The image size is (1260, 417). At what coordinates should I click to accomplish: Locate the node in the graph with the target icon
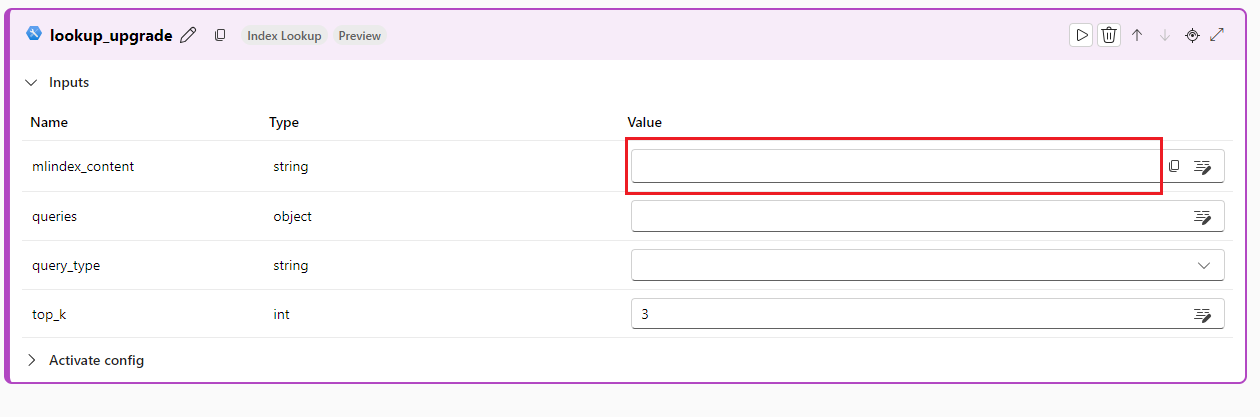tap(1192, 35)
